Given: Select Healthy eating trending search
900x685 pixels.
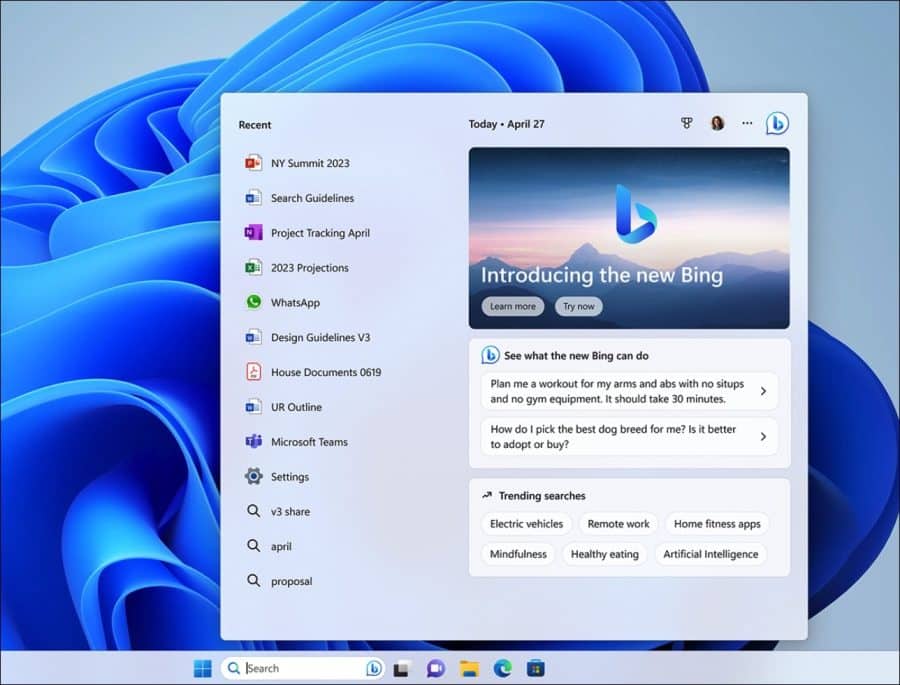Looking at the screenshot, I should [604, 554].
